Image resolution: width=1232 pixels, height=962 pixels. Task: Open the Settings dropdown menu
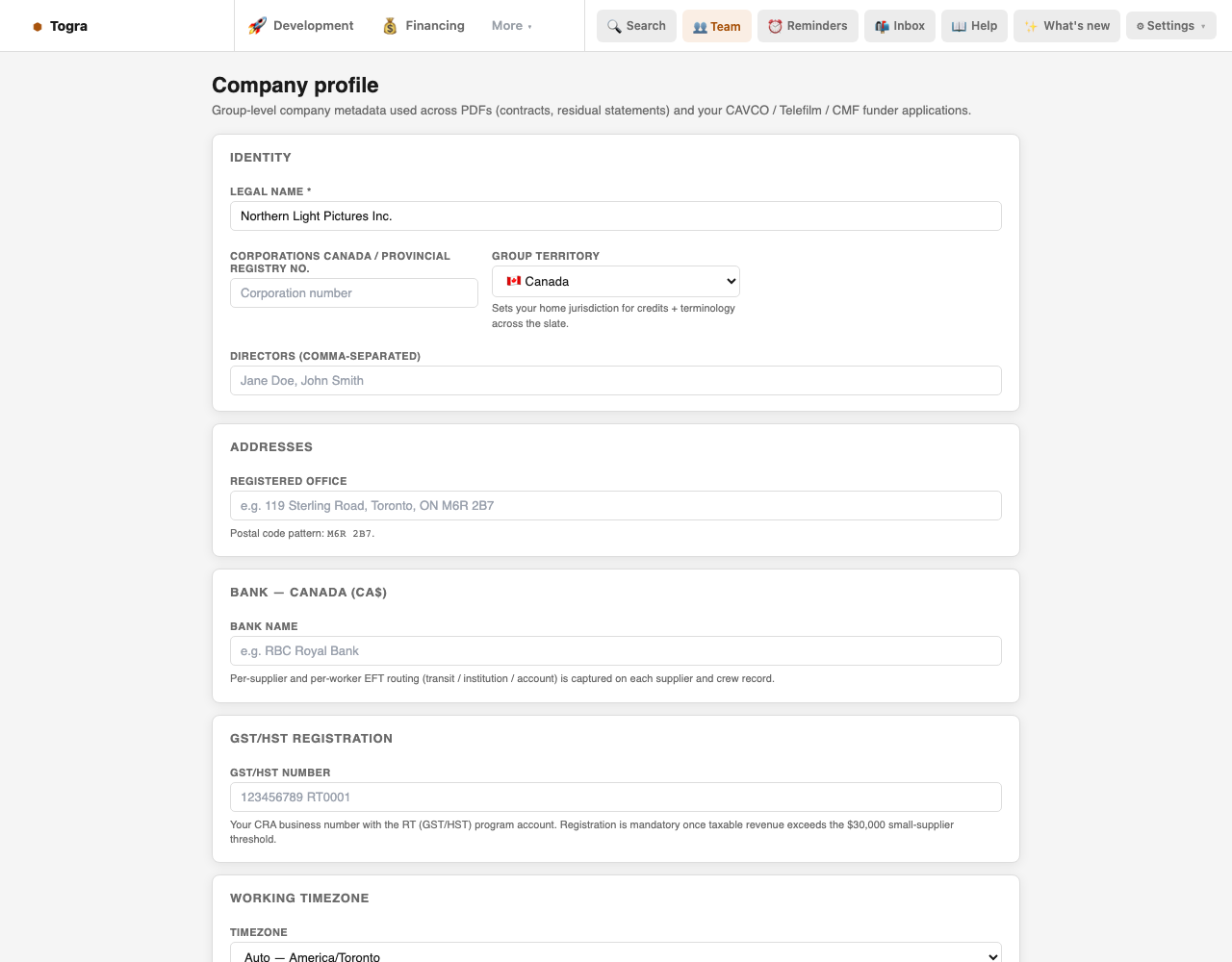tap(1171, 26)
